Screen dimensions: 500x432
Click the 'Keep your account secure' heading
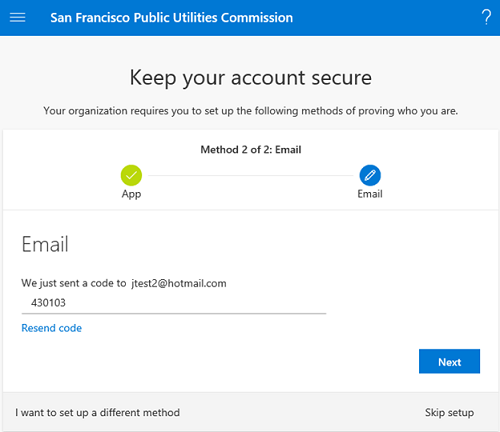pyautogui.click(x=251, y=78)
